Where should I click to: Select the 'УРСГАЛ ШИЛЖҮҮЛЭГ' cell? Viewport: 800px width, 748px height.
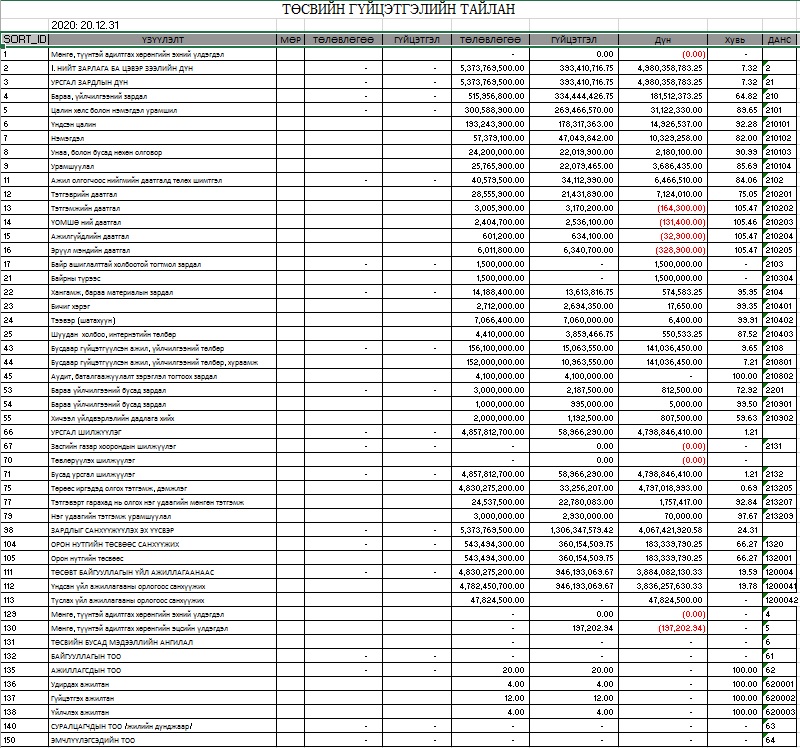86,432
